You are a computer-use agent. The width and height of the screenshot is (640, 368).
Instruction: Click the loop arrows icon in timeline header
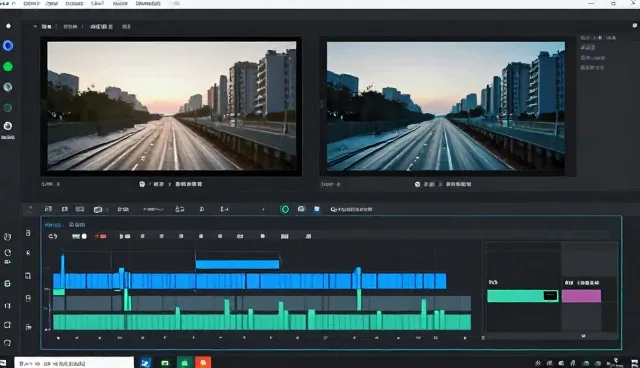(53, 236)
